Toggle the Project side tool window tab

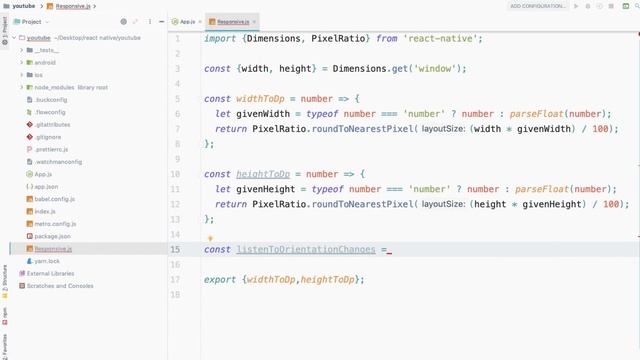click(x=5, y=31)
